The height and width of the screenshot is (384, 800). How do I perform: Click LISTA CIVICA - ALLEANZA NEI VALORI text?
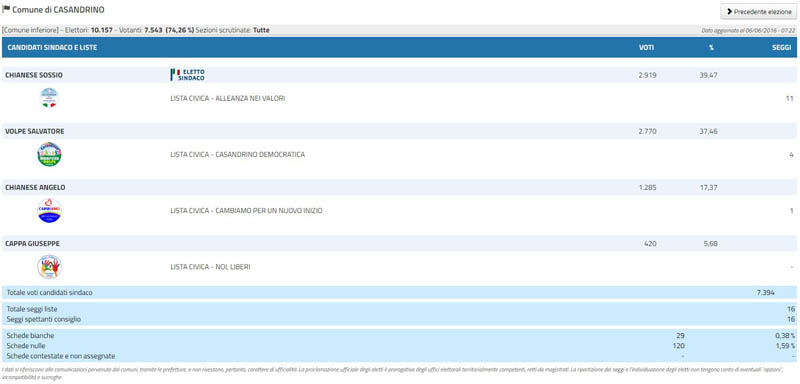[x=228, y=98]
